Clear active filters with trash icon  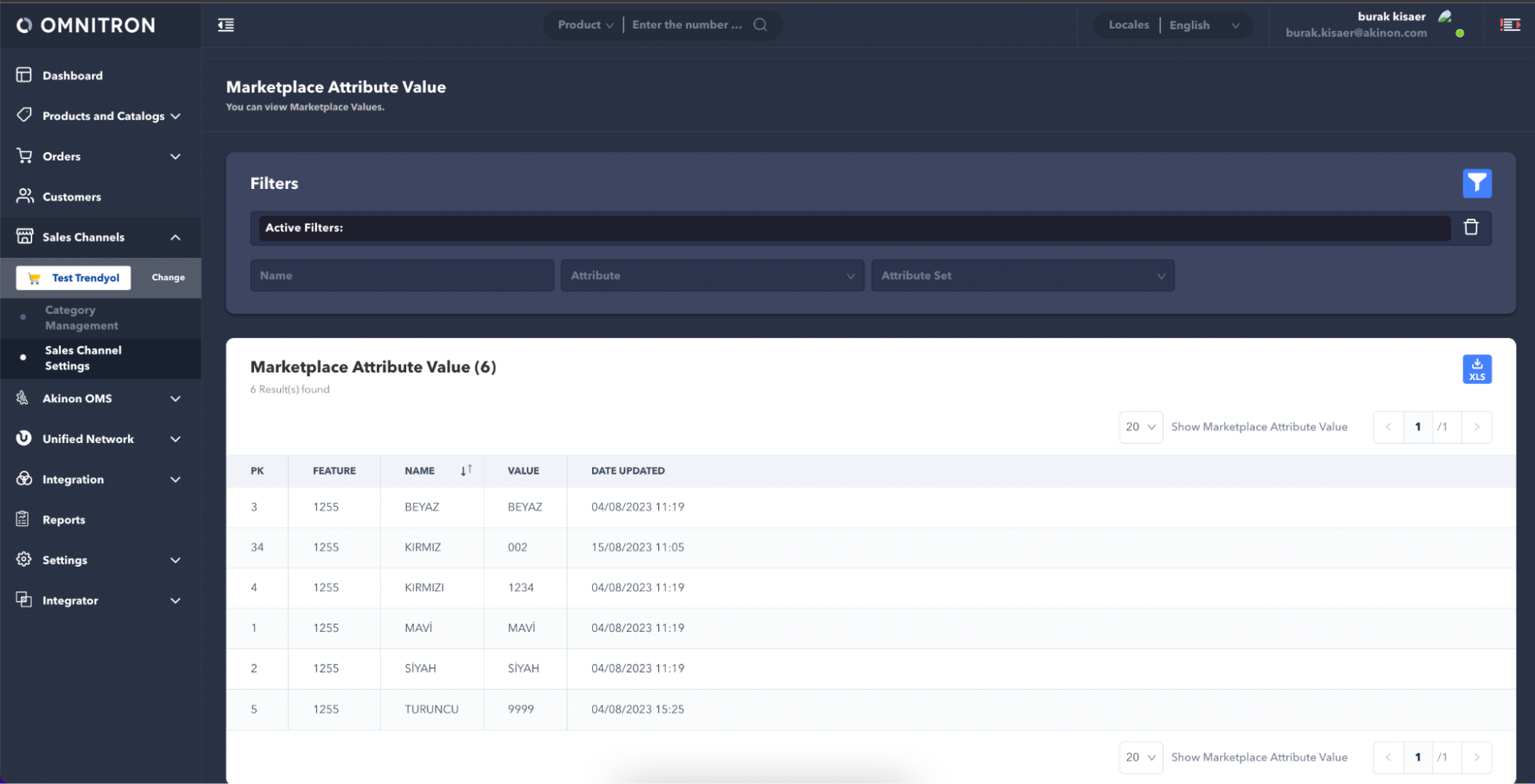pyautogui.click(x=1470, y=227)
